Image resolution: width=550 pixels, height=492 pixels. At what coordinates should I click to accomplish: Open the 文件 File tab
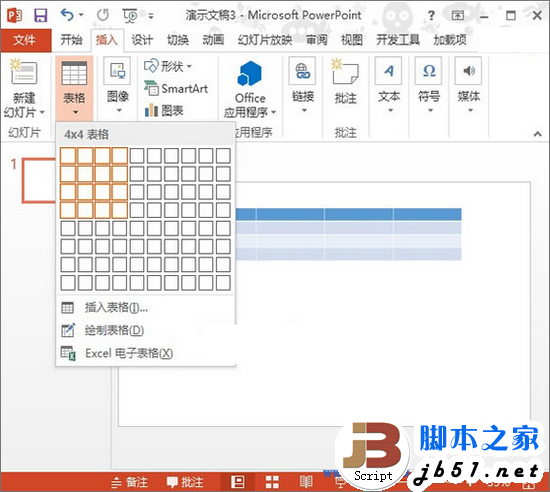point(25,40)
